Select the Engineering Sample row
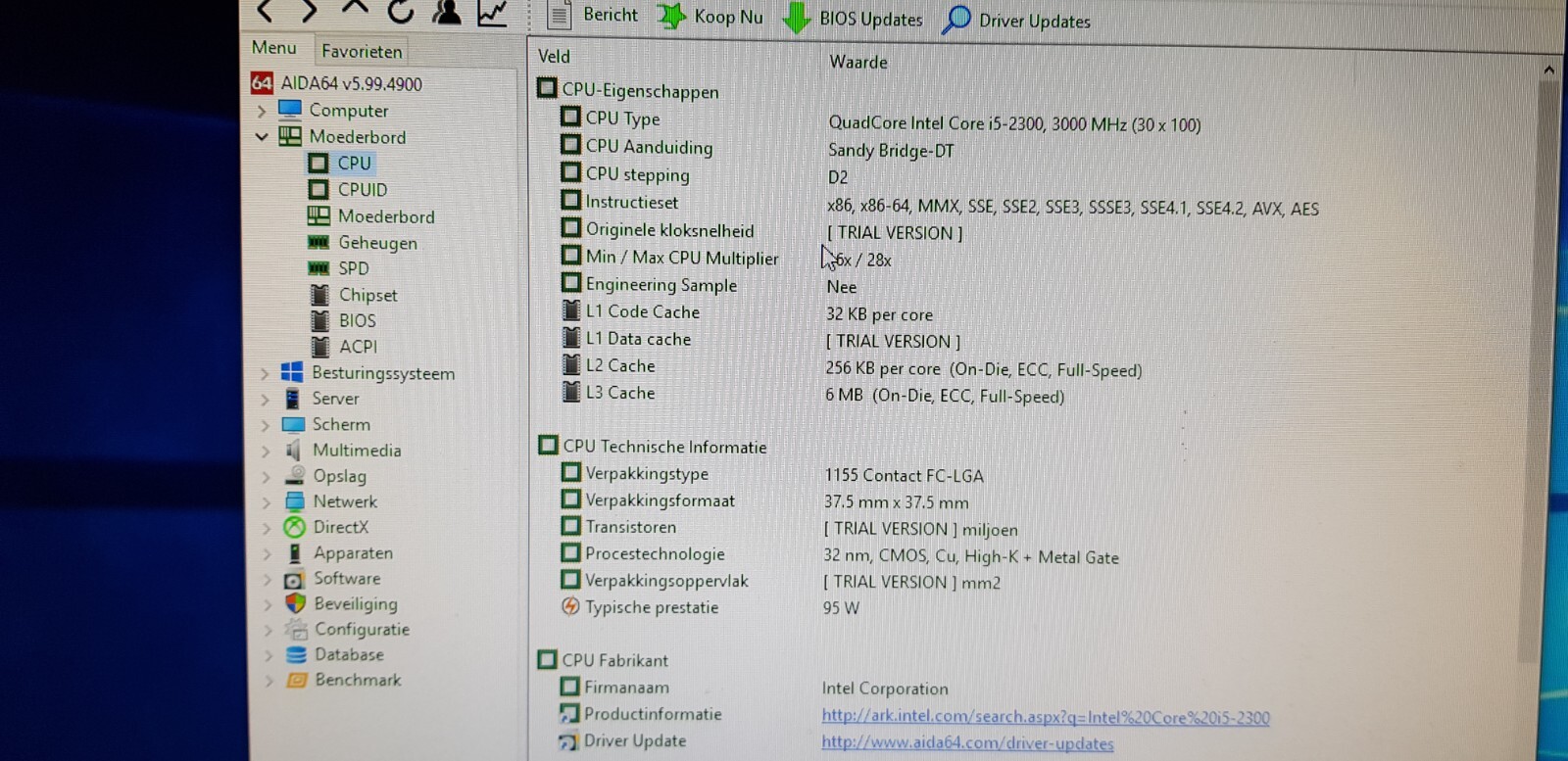Viewport: 1568px width, 761px height. (x=709, y=285)
